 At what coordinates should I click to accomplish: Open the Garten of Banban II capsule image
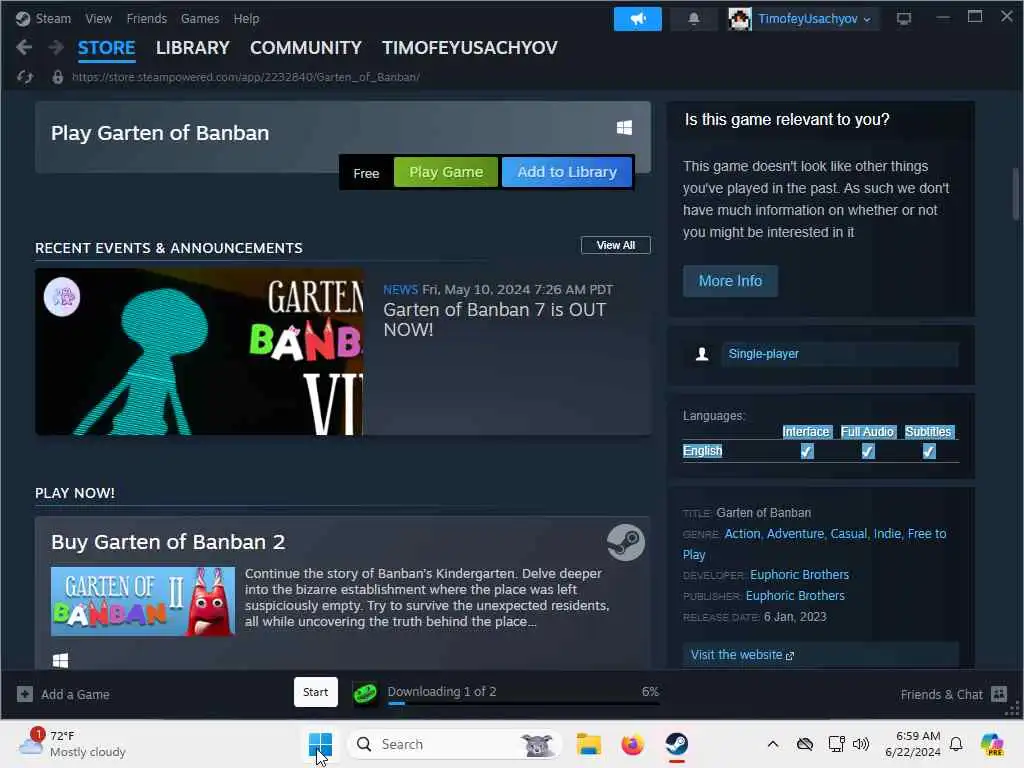143,601
